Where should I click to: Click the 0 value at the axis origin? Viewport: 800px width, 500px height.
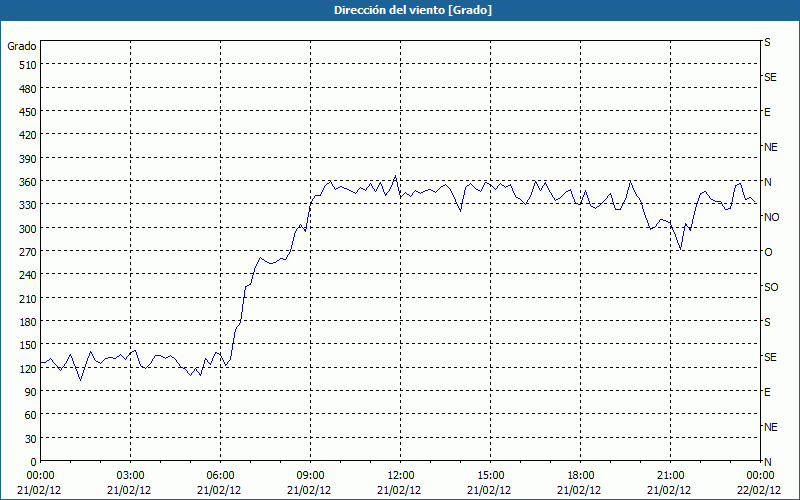click(34, 462)
